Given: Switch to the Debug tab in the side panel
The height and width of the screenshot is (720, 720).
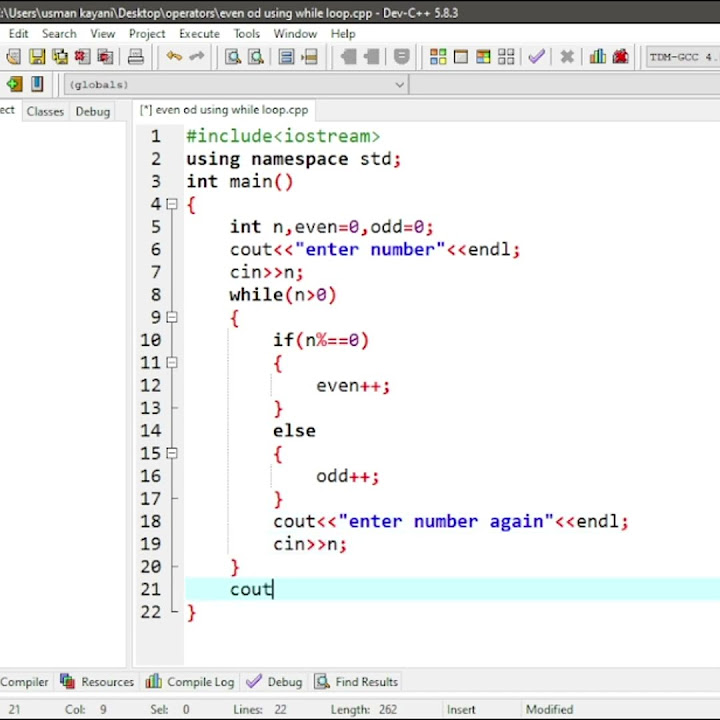Looking at the screenshot, I should pyautogui.click(x=93, y=112).
